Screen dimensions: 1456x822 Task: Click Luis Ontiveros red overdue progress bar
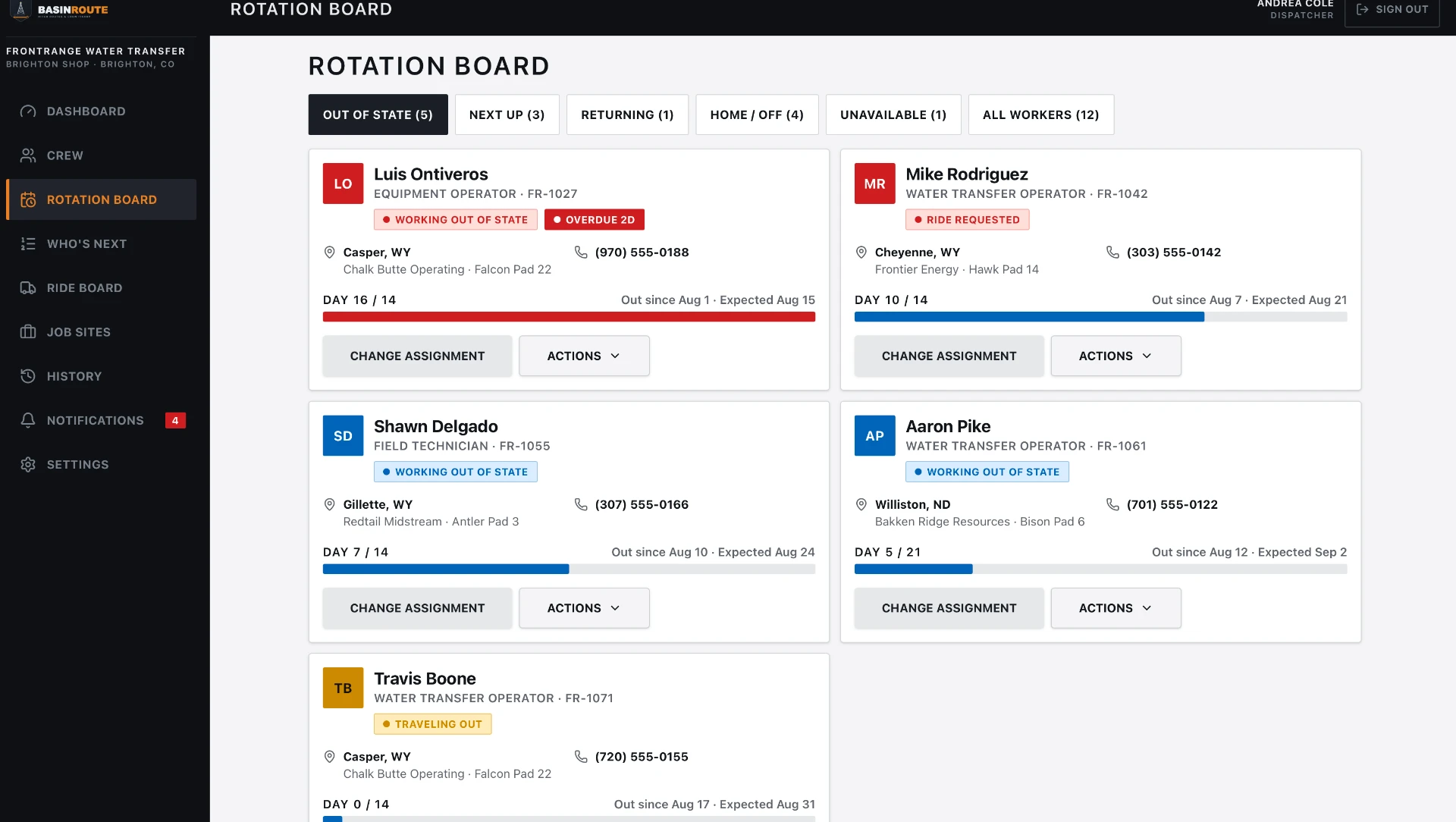coord(569,317)
